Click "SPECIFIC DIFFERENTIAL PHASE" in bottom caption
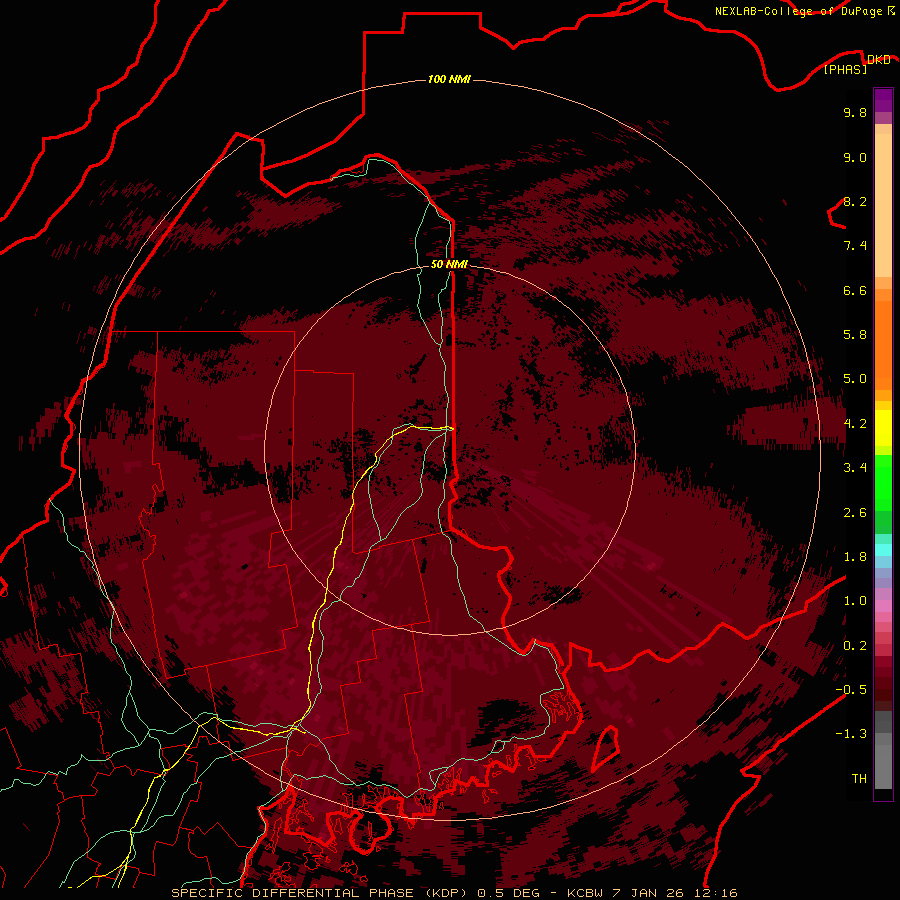 click(x=292, y=893)
